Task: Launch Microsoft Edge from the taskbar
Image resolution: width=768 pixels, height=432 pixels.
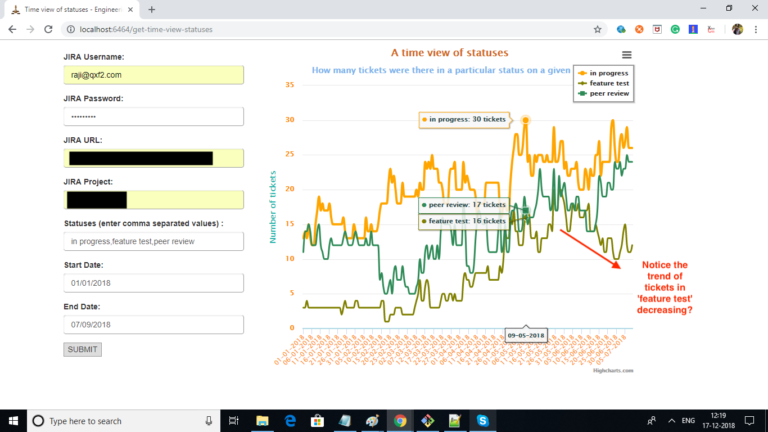Action: click(x=290, y=421)
